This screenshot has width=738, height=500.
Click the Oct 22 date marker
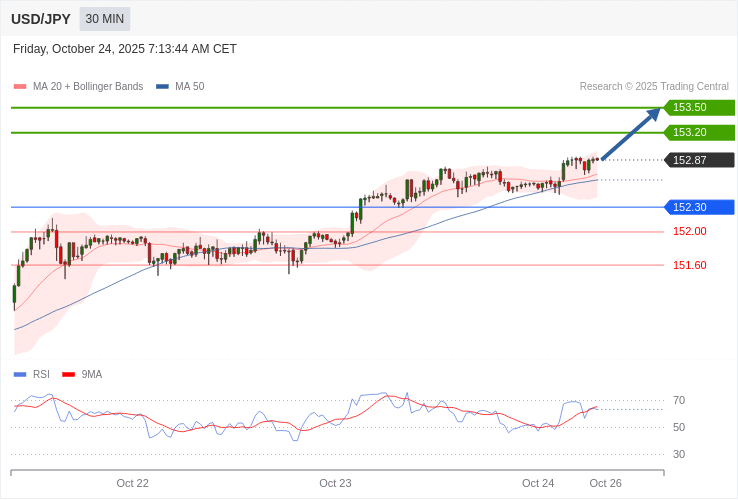[132, 483]
